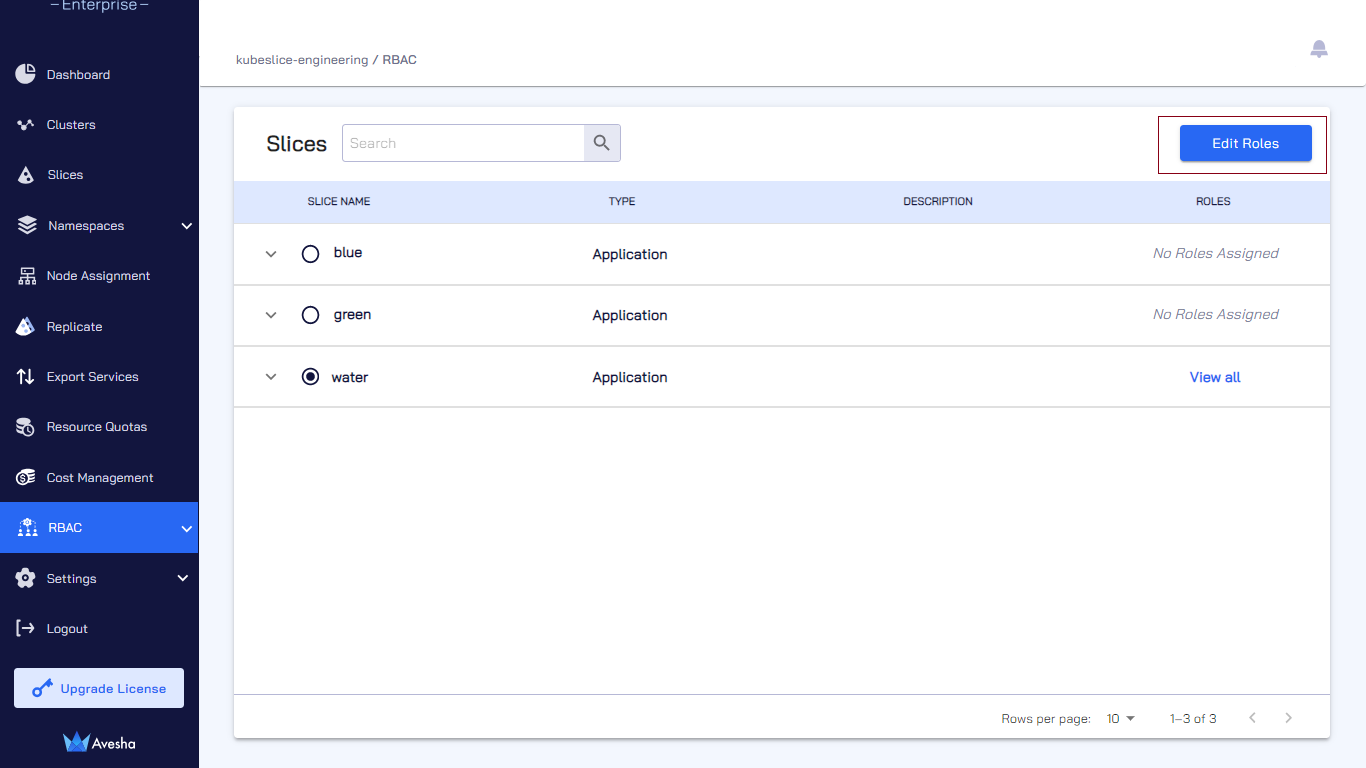
Task: Open View all roles link for water
Action: coord(1215,377)
